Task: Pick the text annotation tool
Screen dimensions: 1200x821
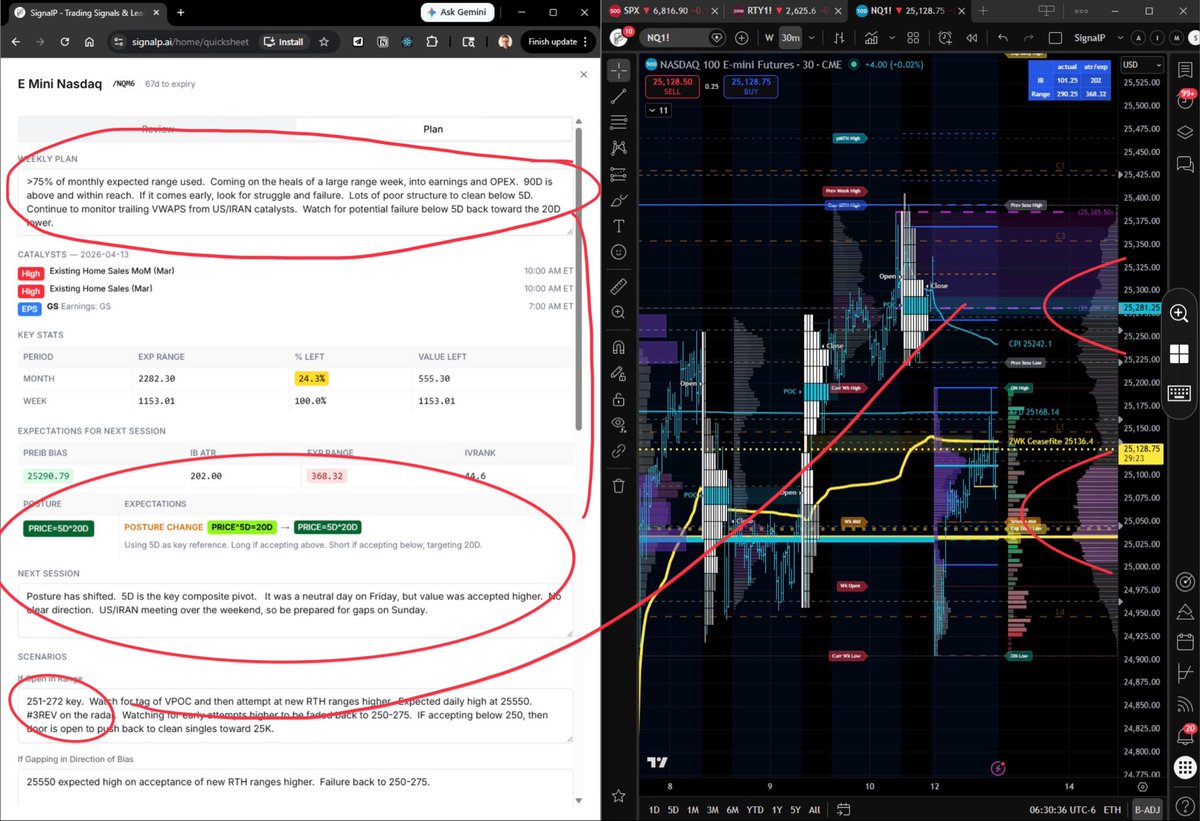Action: pyautogui.click(x=619, y=226)
